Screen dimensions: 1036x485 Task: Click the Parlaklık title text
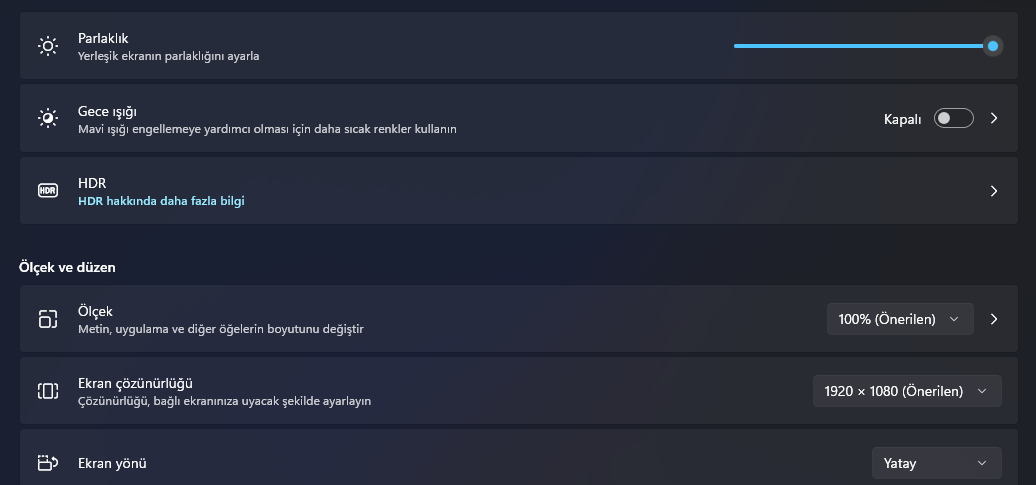(x=103, y=38)
